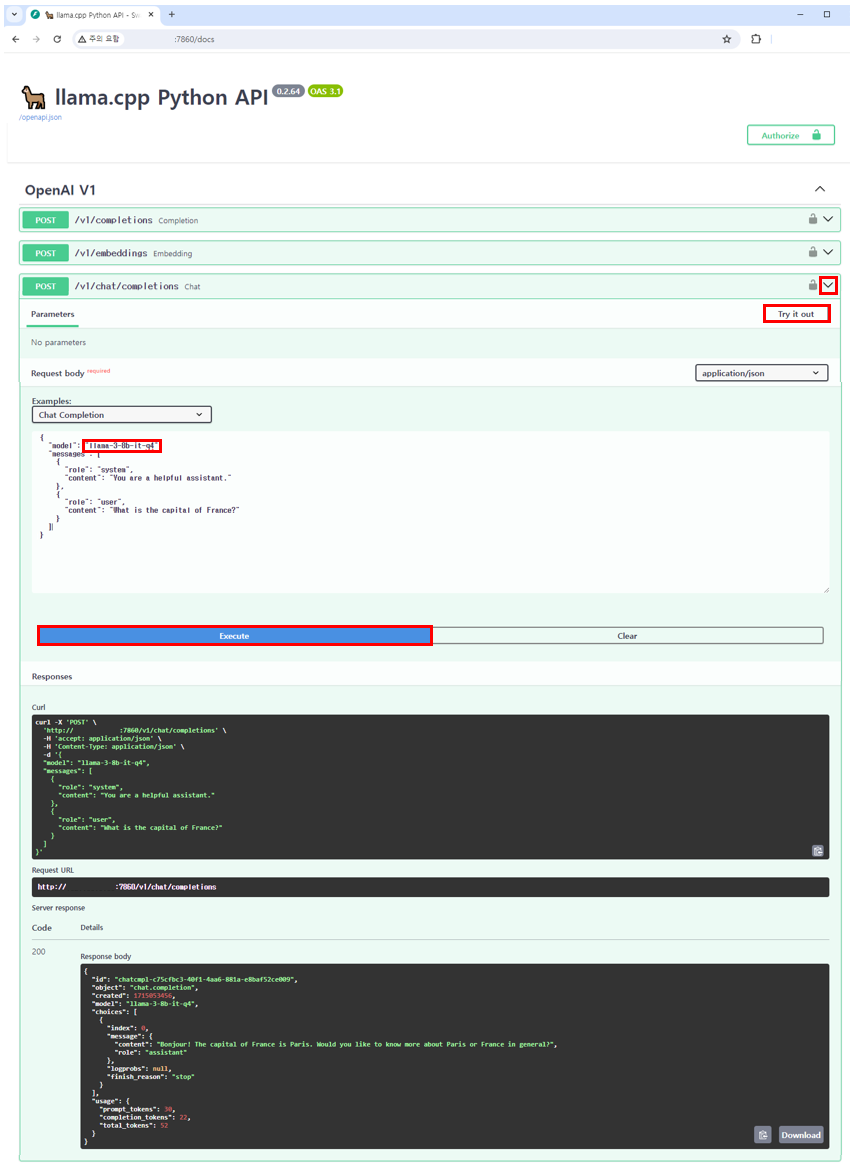
Task: Bookmark this page with the star icon
Action: [x=726, y=39]
